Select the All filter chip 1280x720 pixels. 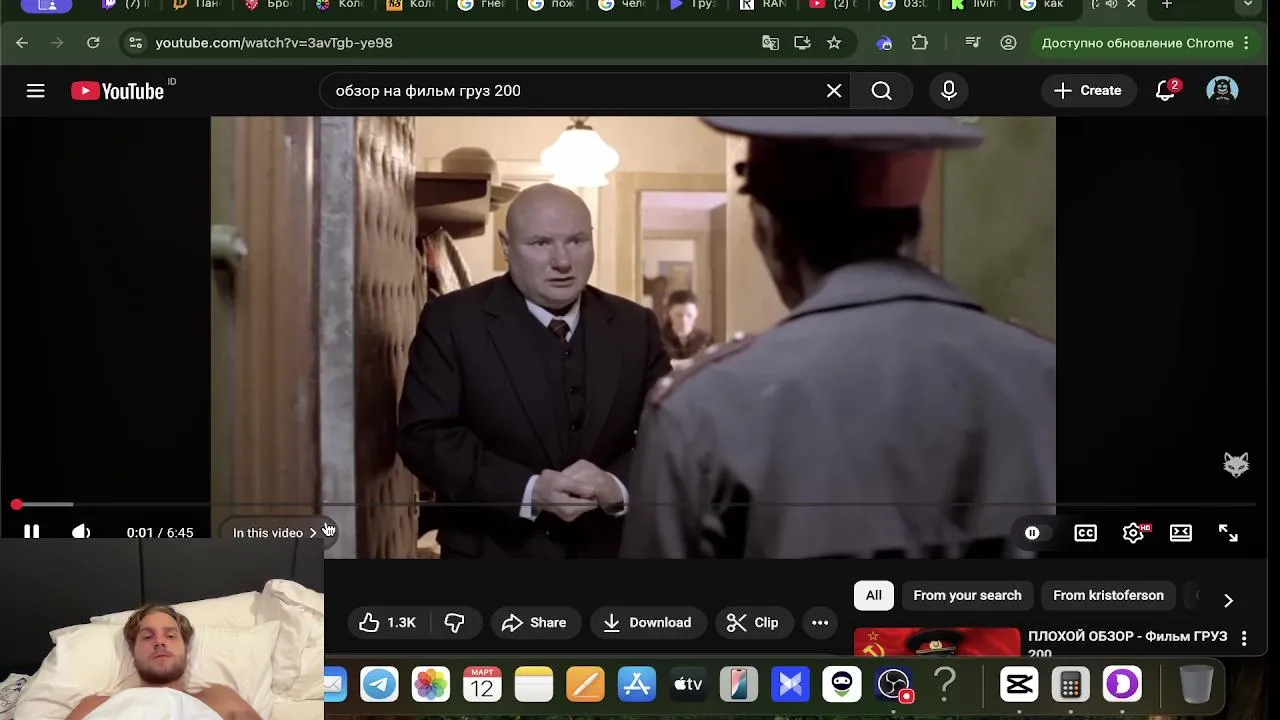point(874,595)
